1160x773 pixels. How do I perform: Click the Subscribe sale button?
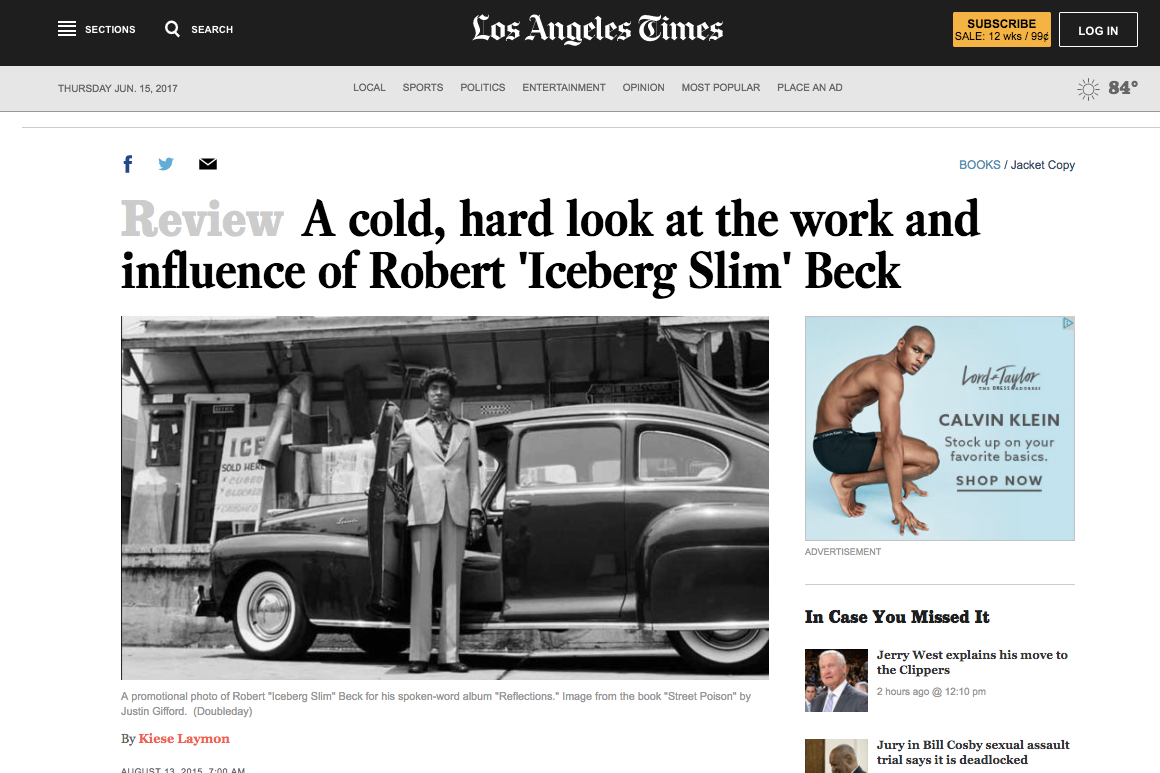[1002, 30]
